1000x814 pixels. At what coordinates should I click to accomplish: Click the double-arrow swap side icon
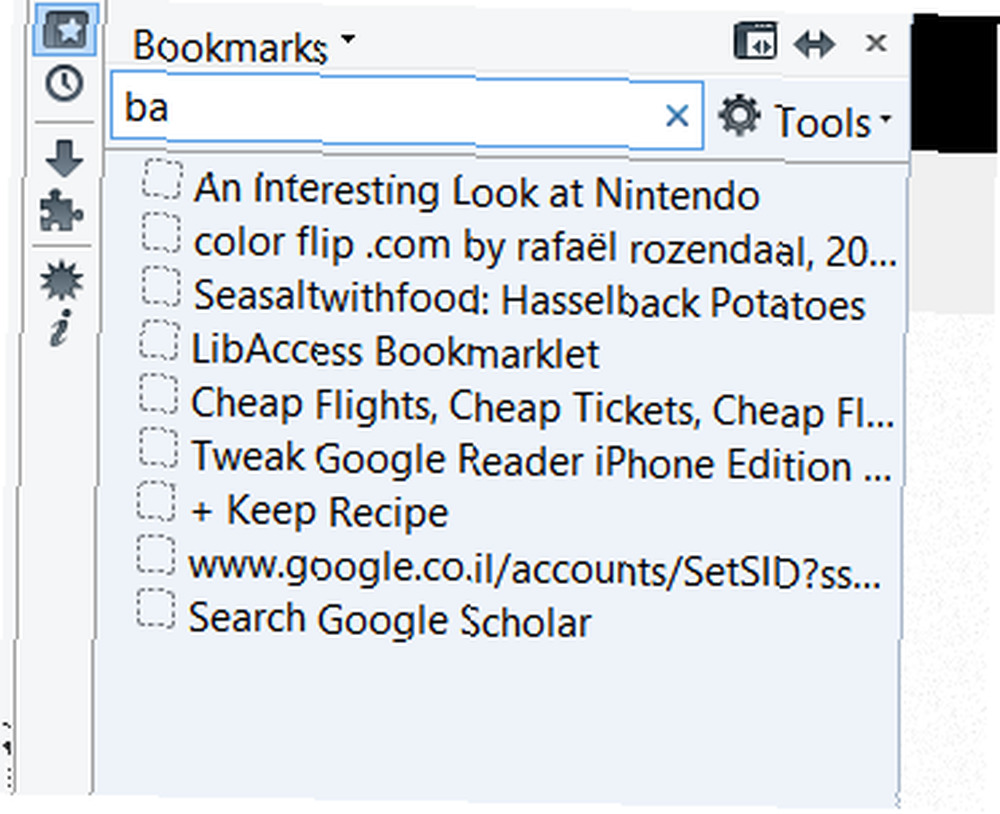814,44
